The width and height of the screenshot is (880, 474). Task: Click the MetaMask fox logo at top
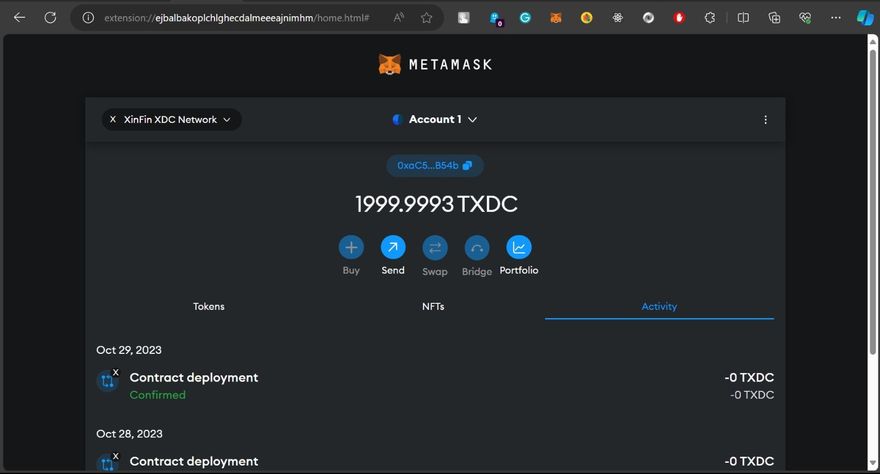click(x=390, y=65)
